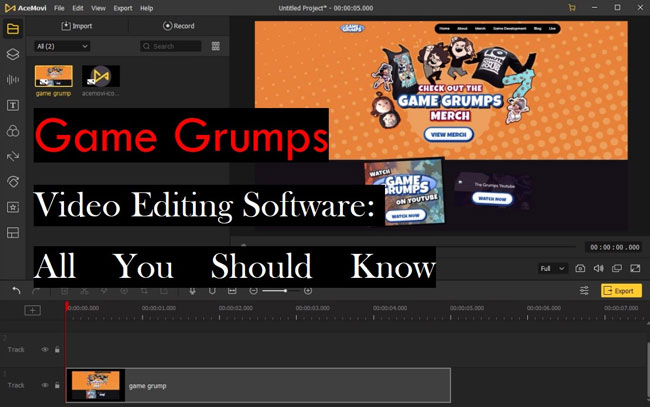Open the Edit menu

[x=78, y=8]
